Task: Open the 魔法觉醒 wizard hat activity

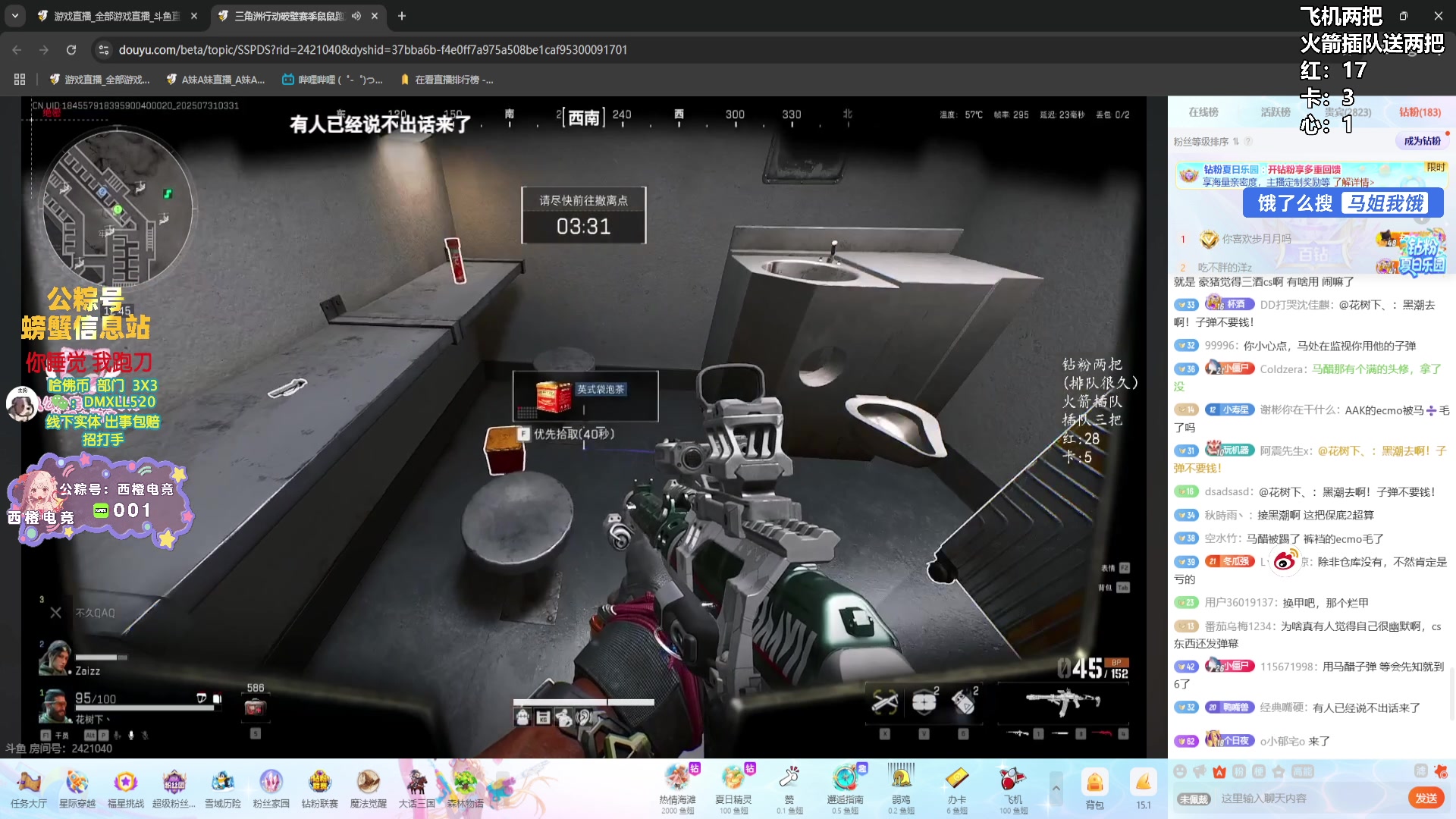Action: (x=369, y=788)
